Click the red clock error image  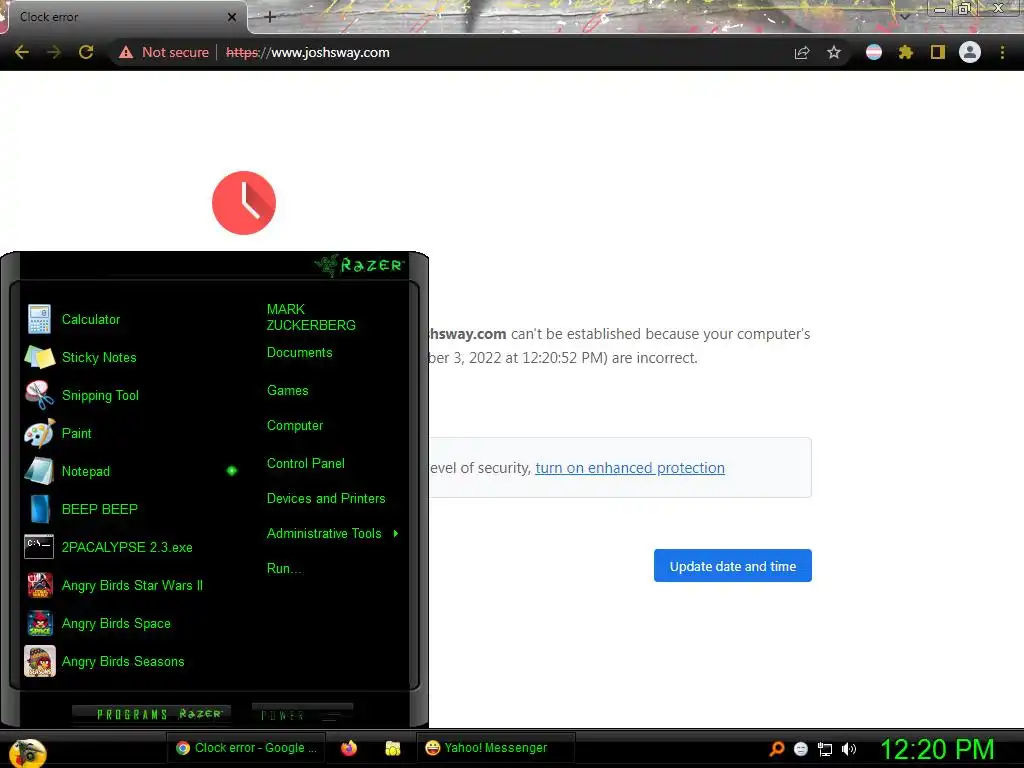[244, 202]
